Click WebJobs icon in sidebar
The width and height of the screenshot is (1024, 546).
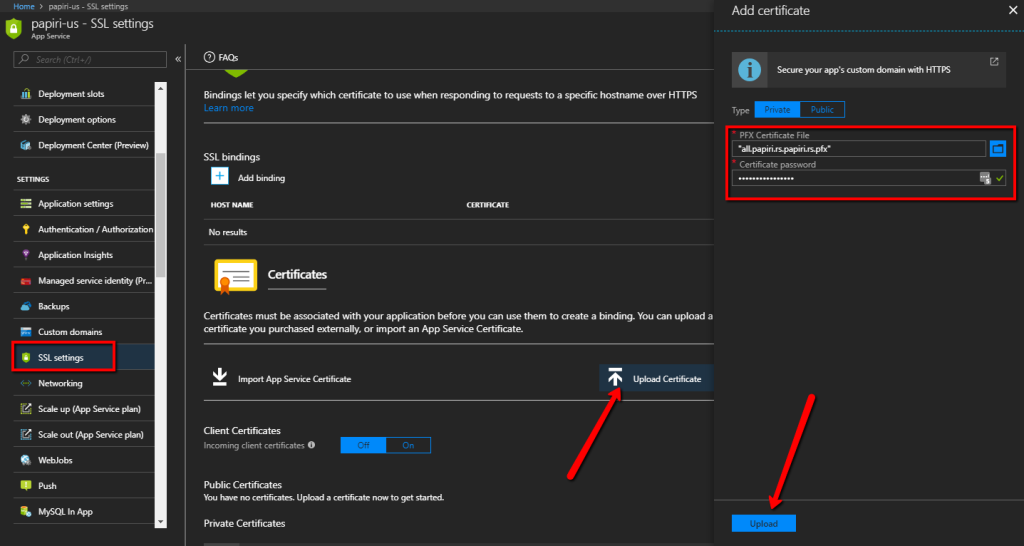[x=26, y=460]
